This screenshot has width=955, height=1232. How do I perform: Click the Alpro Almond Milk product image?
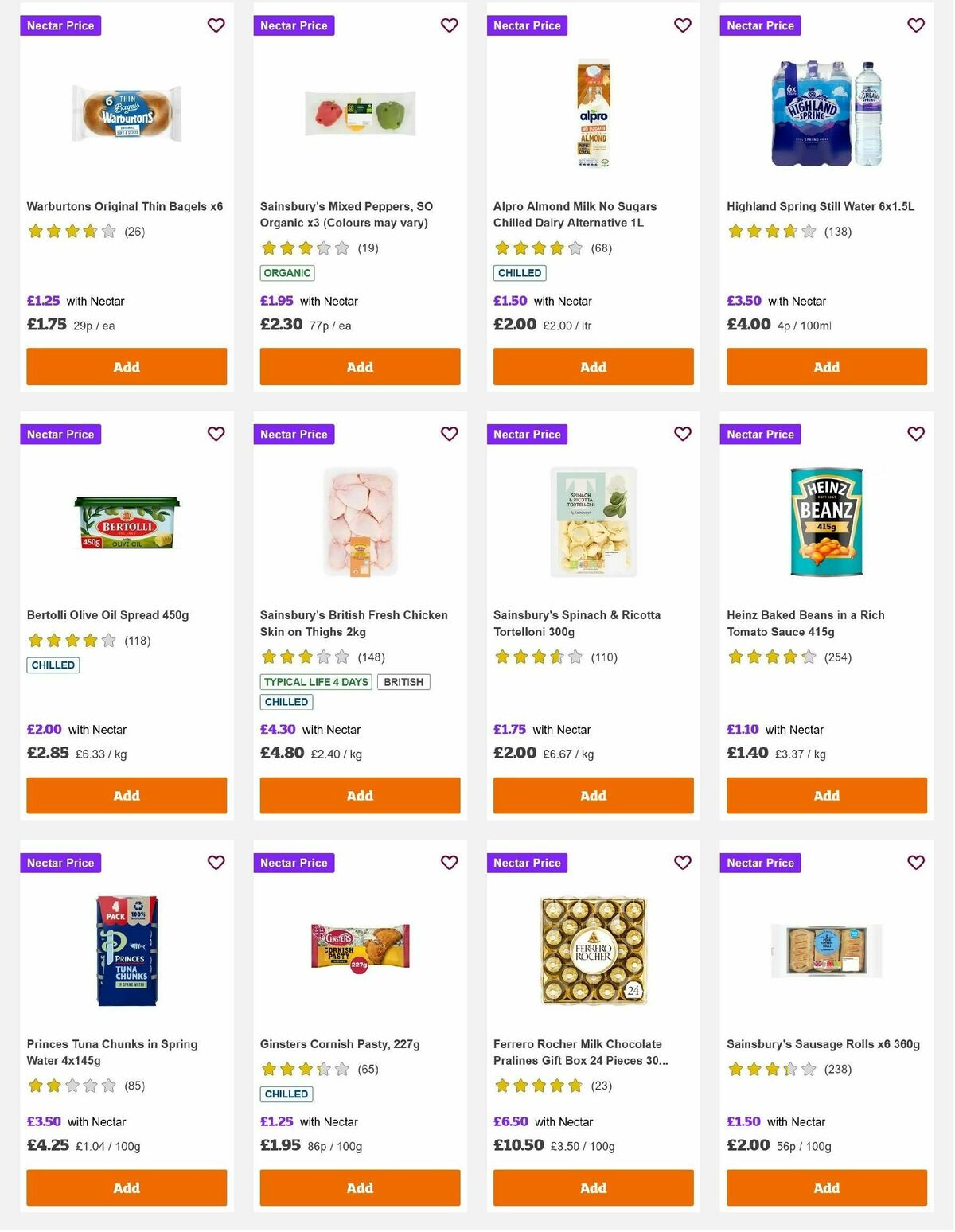pyautogui.click(x=592, y=113)
